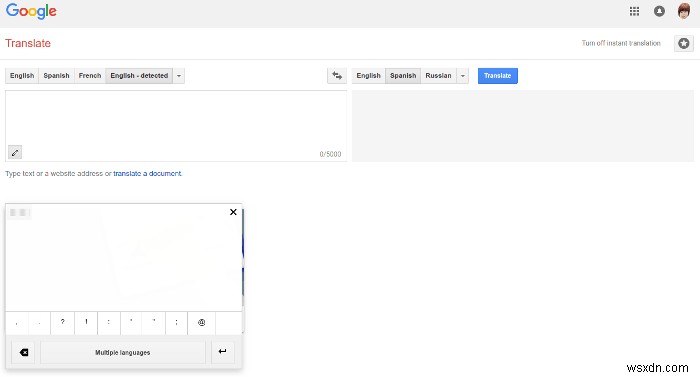Click the red Translate page title
The height and width of the screenshot is (378, 700).
pos(28,43)
